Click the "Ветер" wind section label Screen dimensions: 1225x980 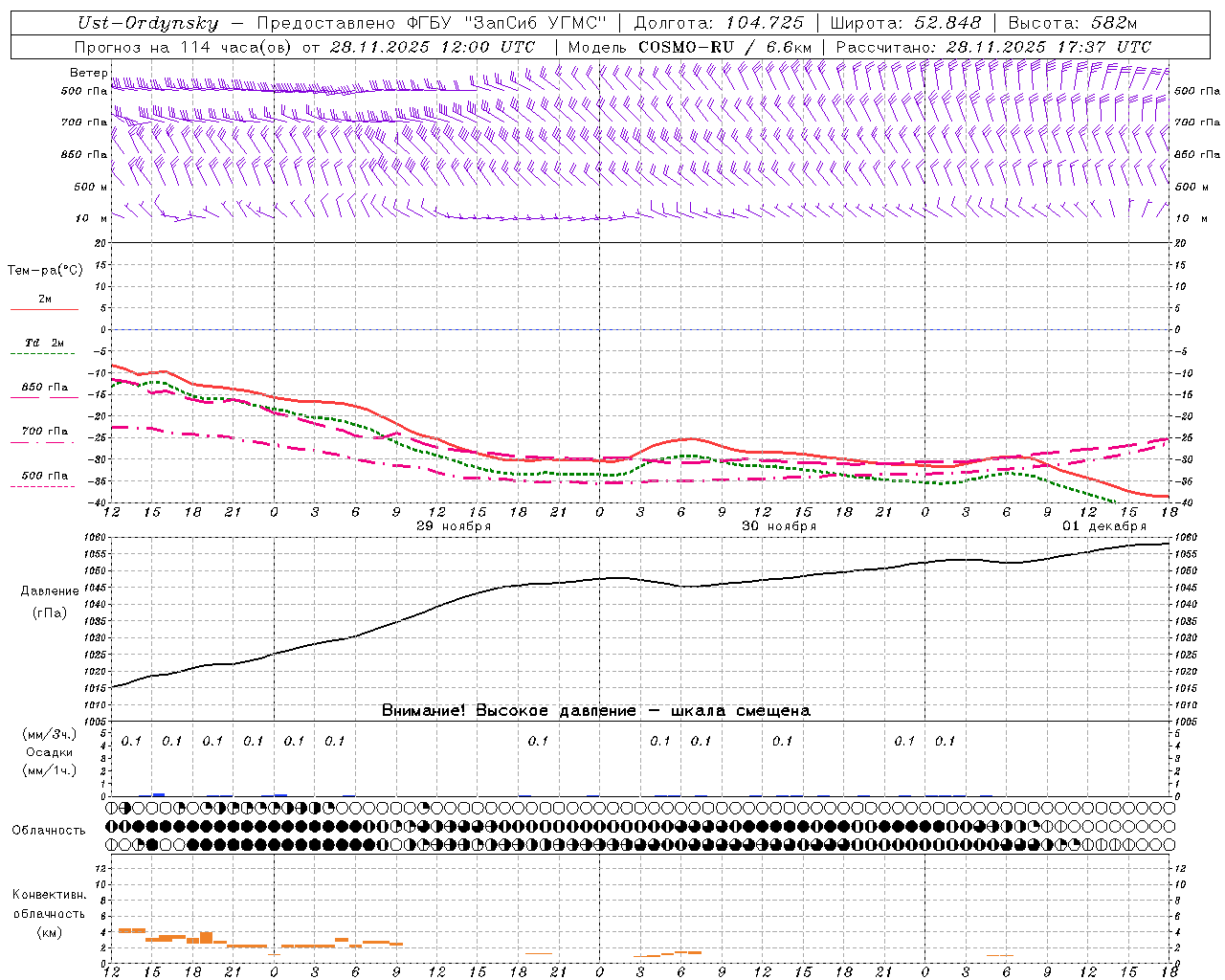[88, 73]
